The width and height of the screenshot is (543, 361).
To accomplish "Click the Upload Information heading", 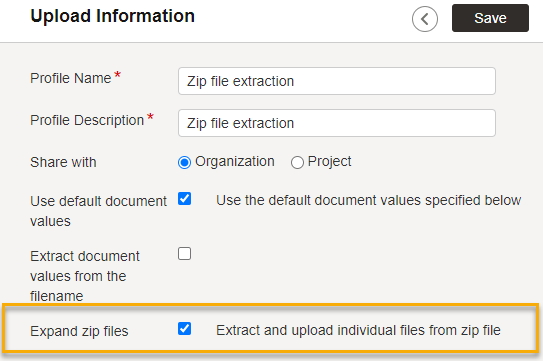I will coord(113,16).
